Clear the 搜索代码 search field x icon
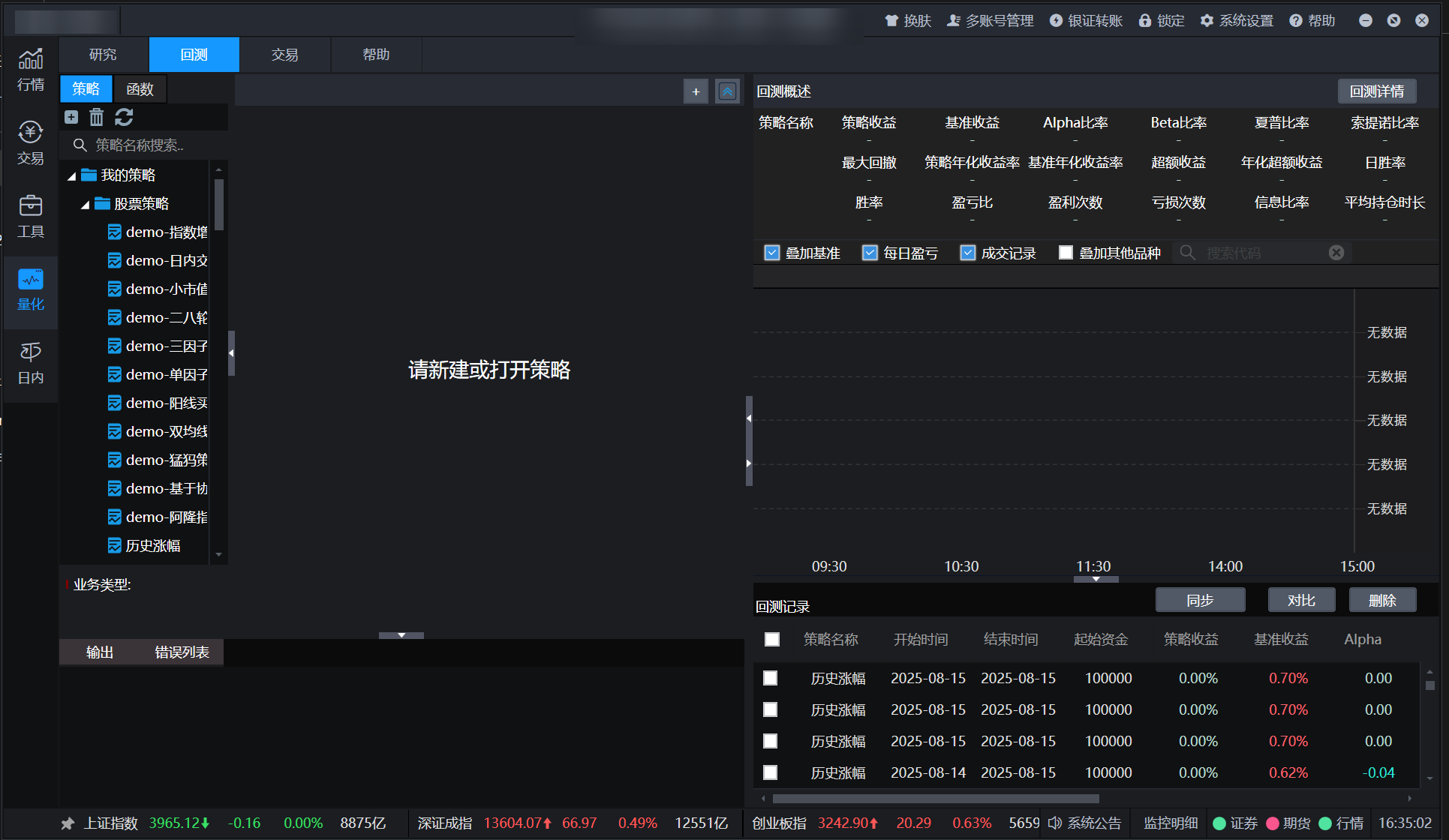 [x=1336, y=253]
